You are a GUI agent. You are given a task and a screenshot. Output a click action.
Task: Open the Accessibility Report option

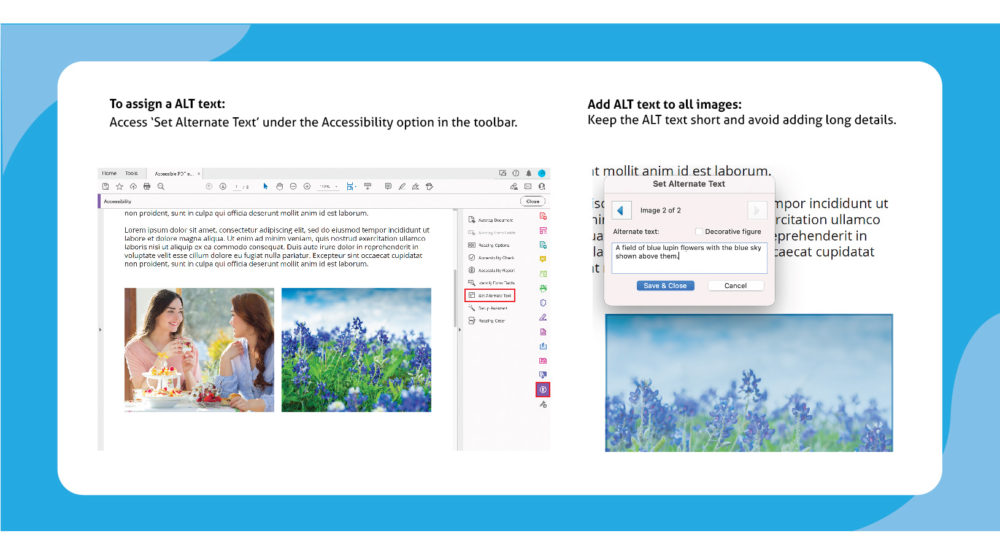pos(491,270)
